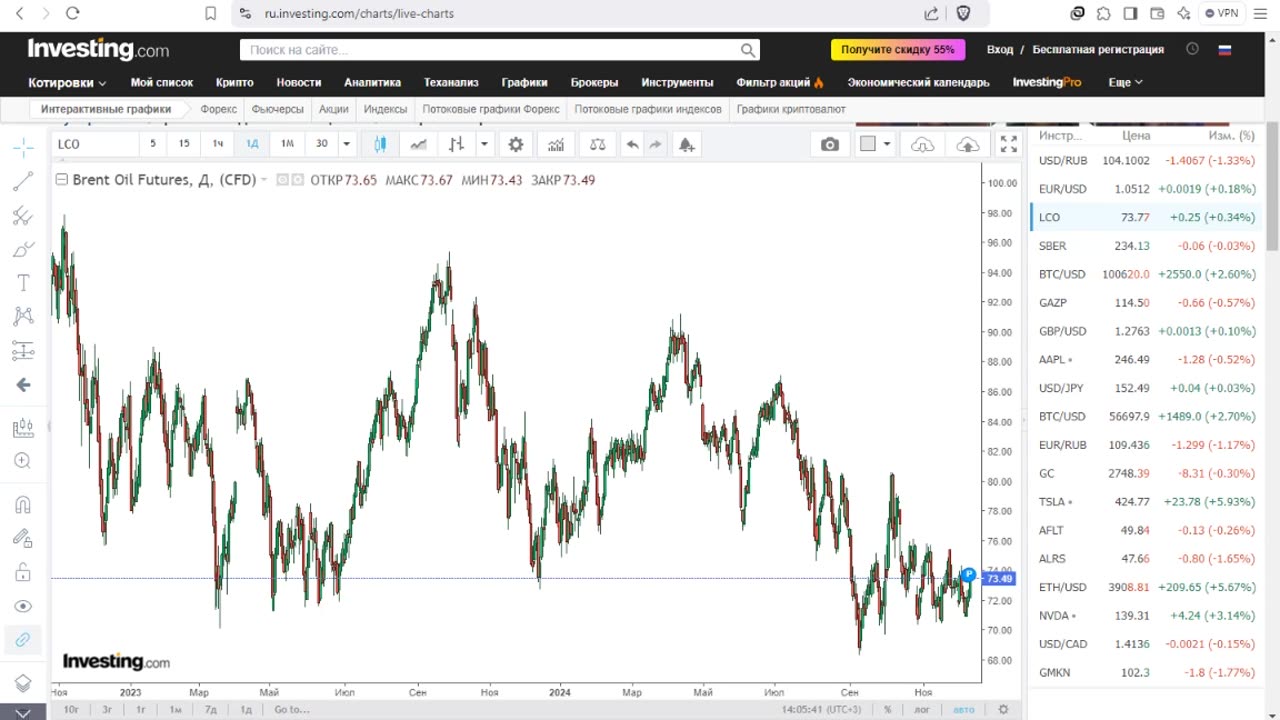Hide all drawings with eye icon
This screenshot has width=1280, height=720.
point(23,606)
